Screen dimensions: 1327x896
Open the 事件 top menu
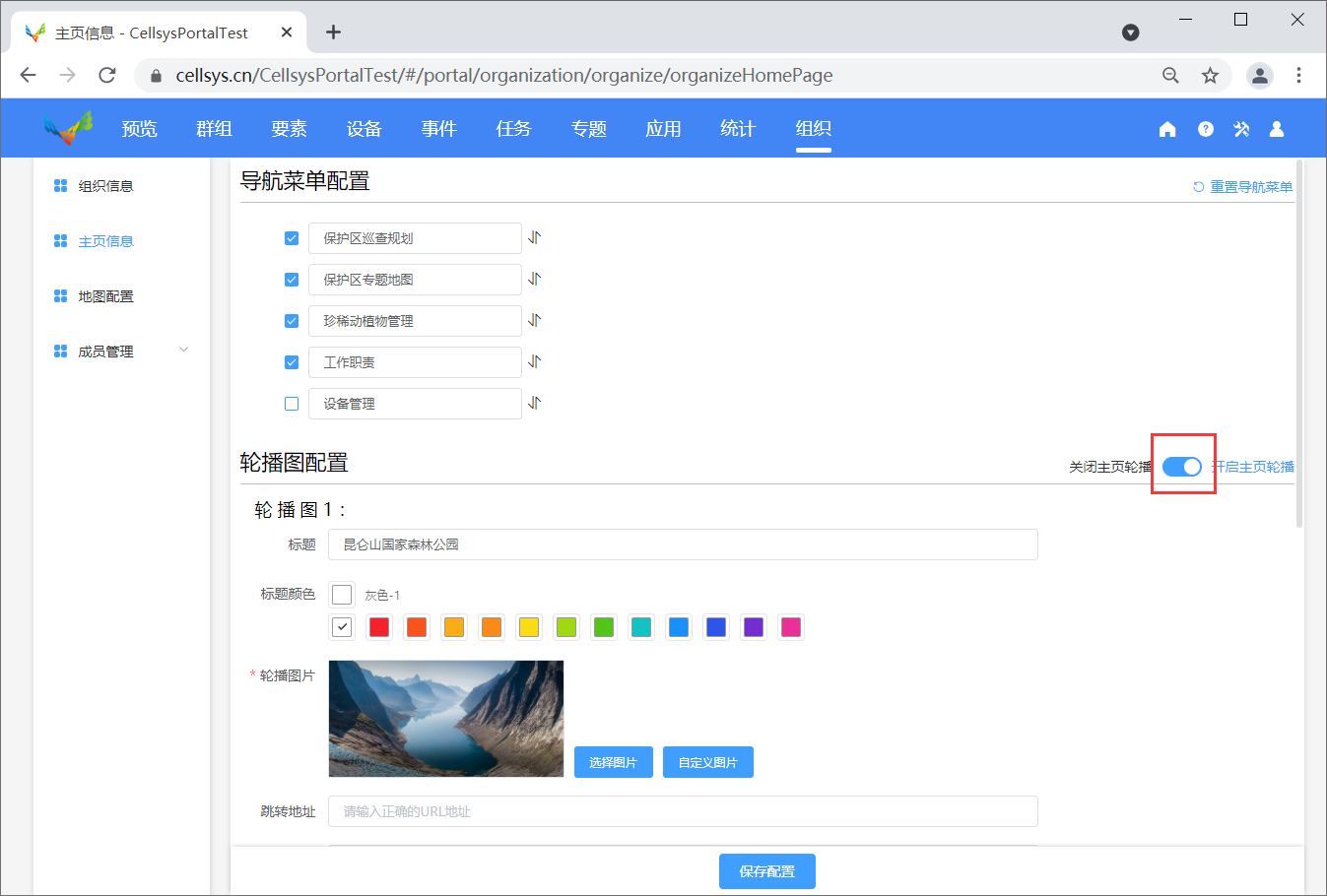pos(438,129)
